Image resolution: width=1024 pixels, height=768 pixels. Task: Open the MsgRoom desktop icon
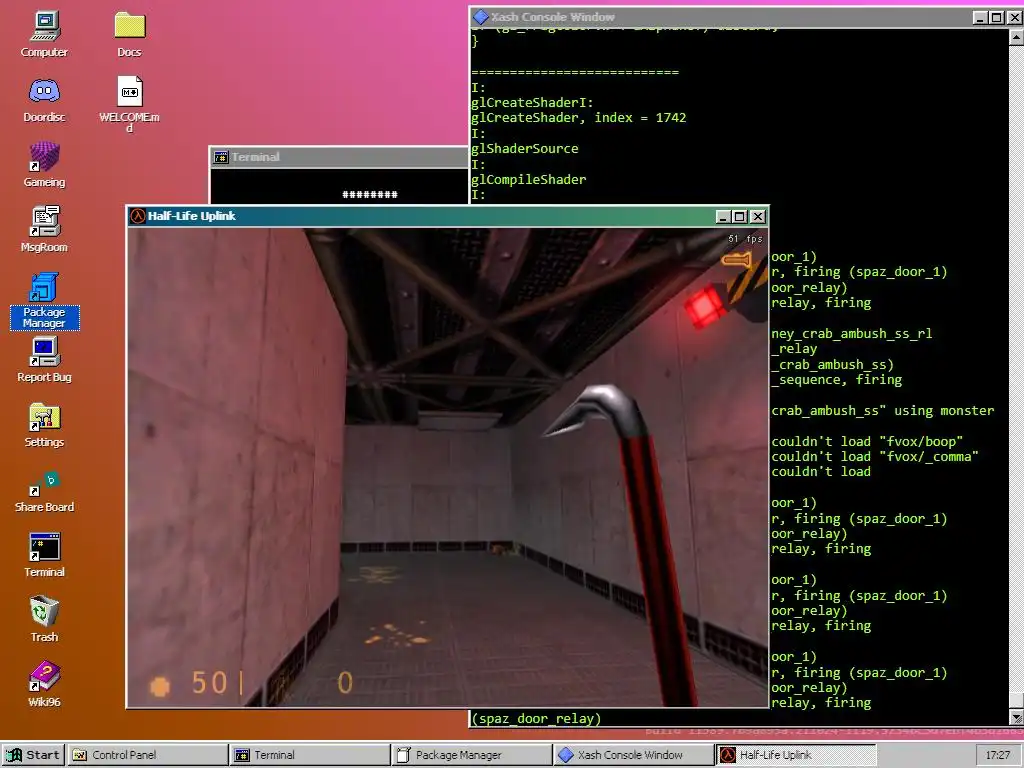coord(44,229)
